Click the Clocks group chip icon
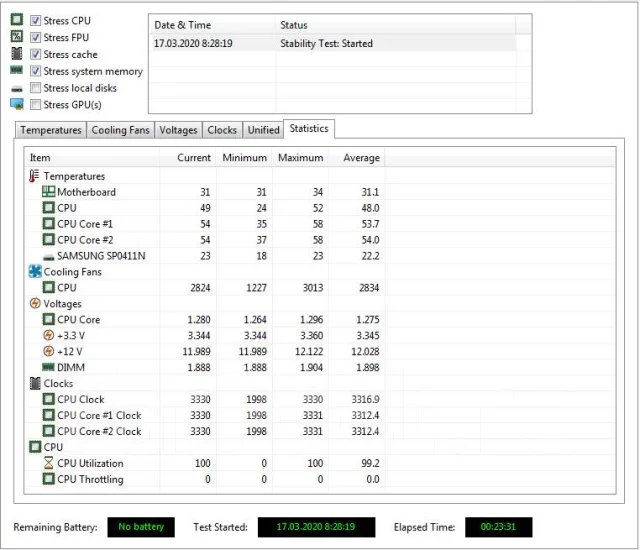The image size is (640, 550). click(35, 383)
